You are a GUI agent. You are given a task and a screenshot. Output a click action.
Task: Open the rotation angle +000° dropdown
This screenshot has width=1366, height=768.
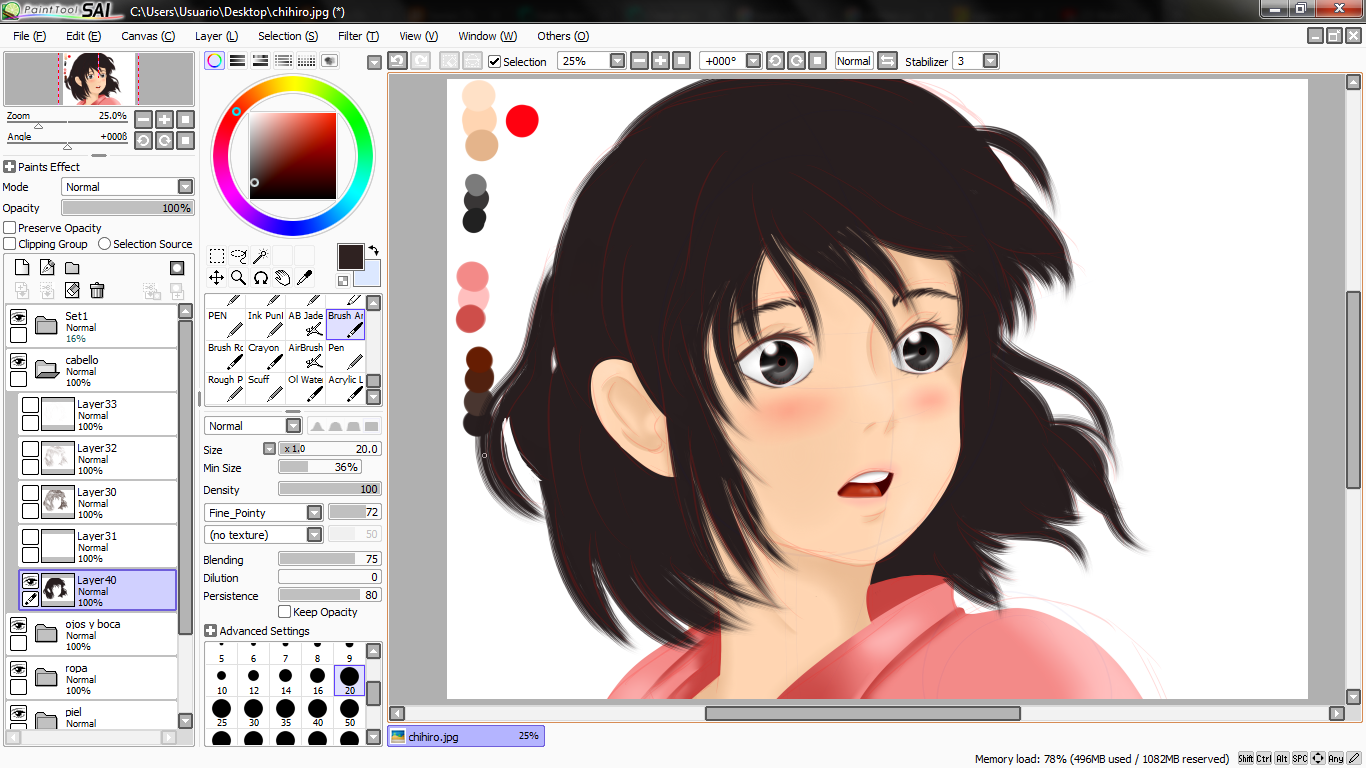click(754, 61)
